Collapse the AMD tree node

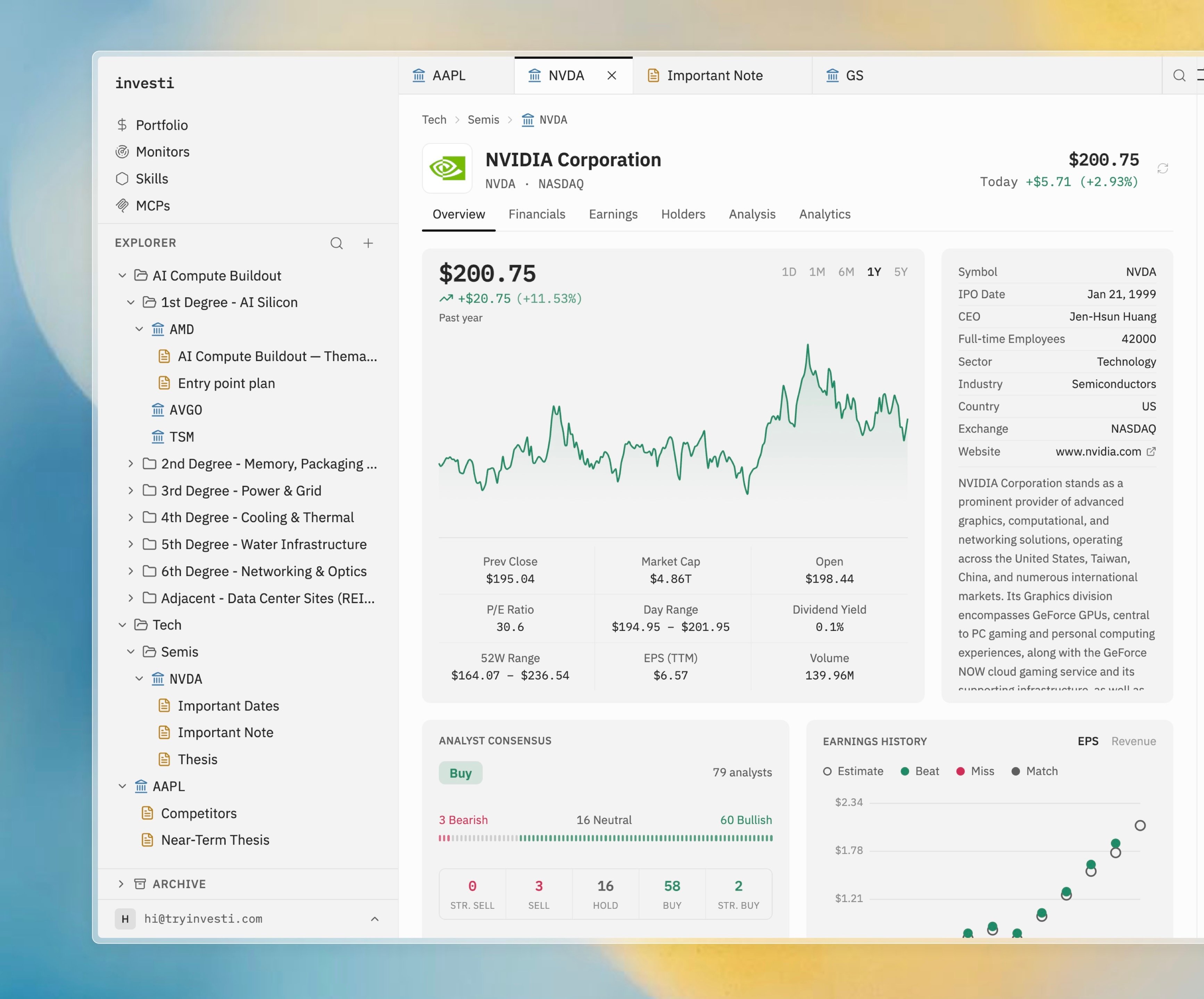[139, 329]
